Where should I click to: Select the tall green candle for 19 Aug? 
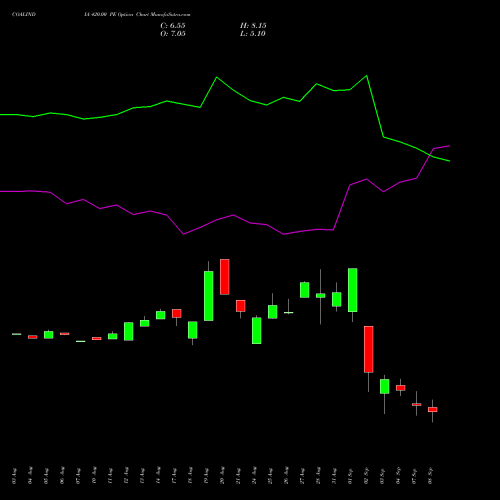pyautogui.click(x=209, y=296)
